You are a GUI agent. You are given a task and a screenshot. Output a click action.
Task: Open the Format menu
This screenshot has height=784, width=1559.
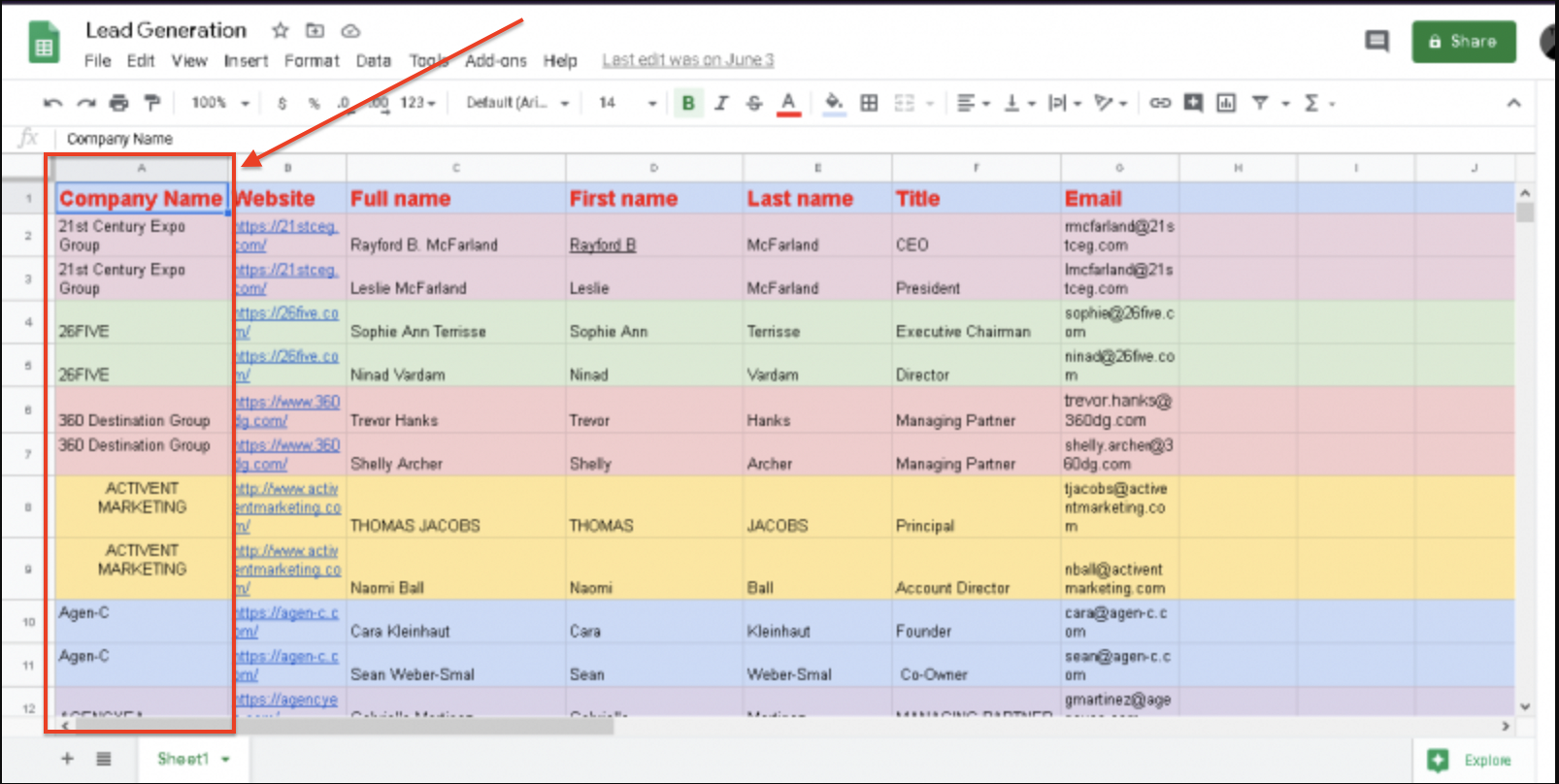(x=312, y=60)
